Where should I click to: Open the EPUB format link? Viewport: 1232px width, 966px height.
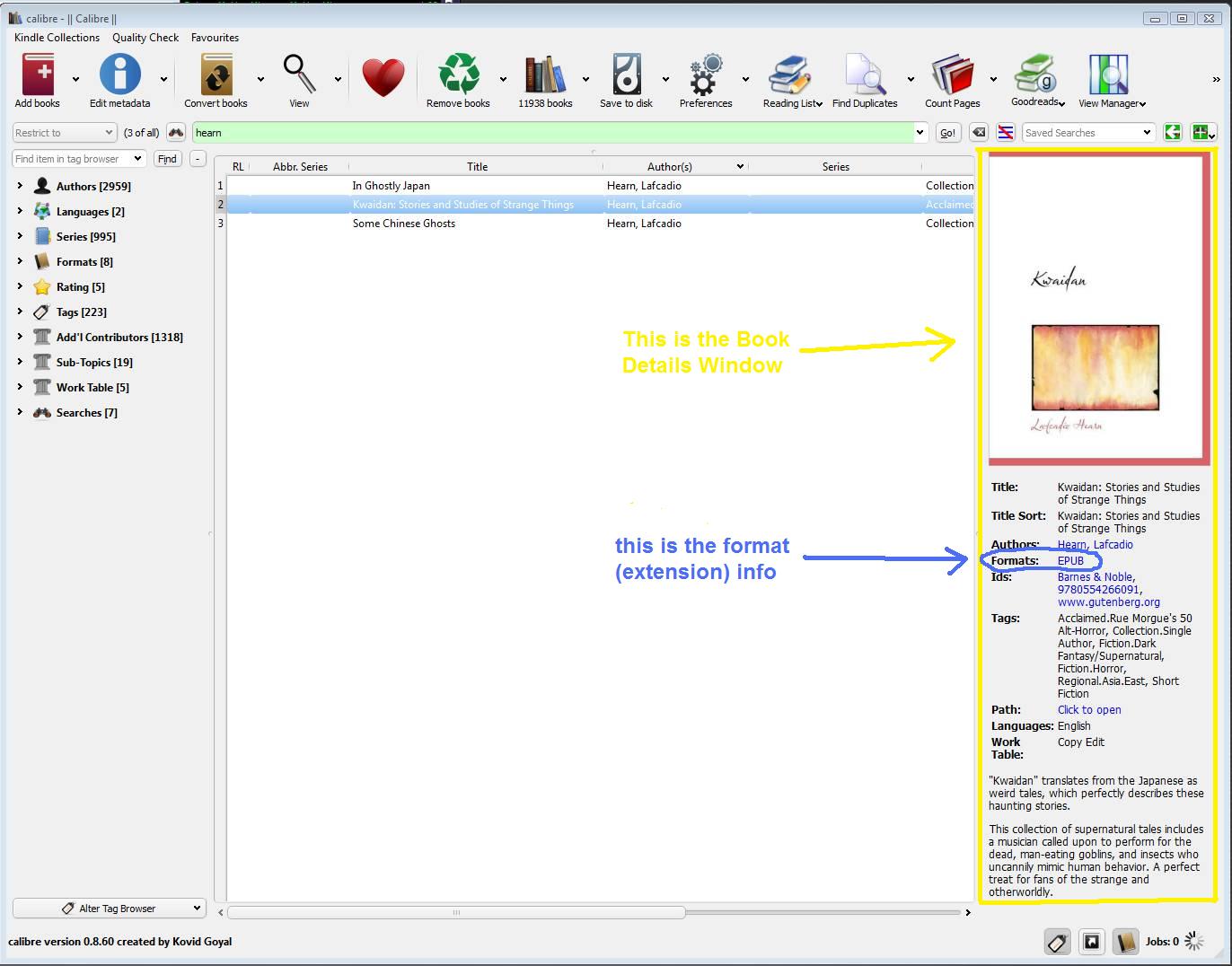1070,561
